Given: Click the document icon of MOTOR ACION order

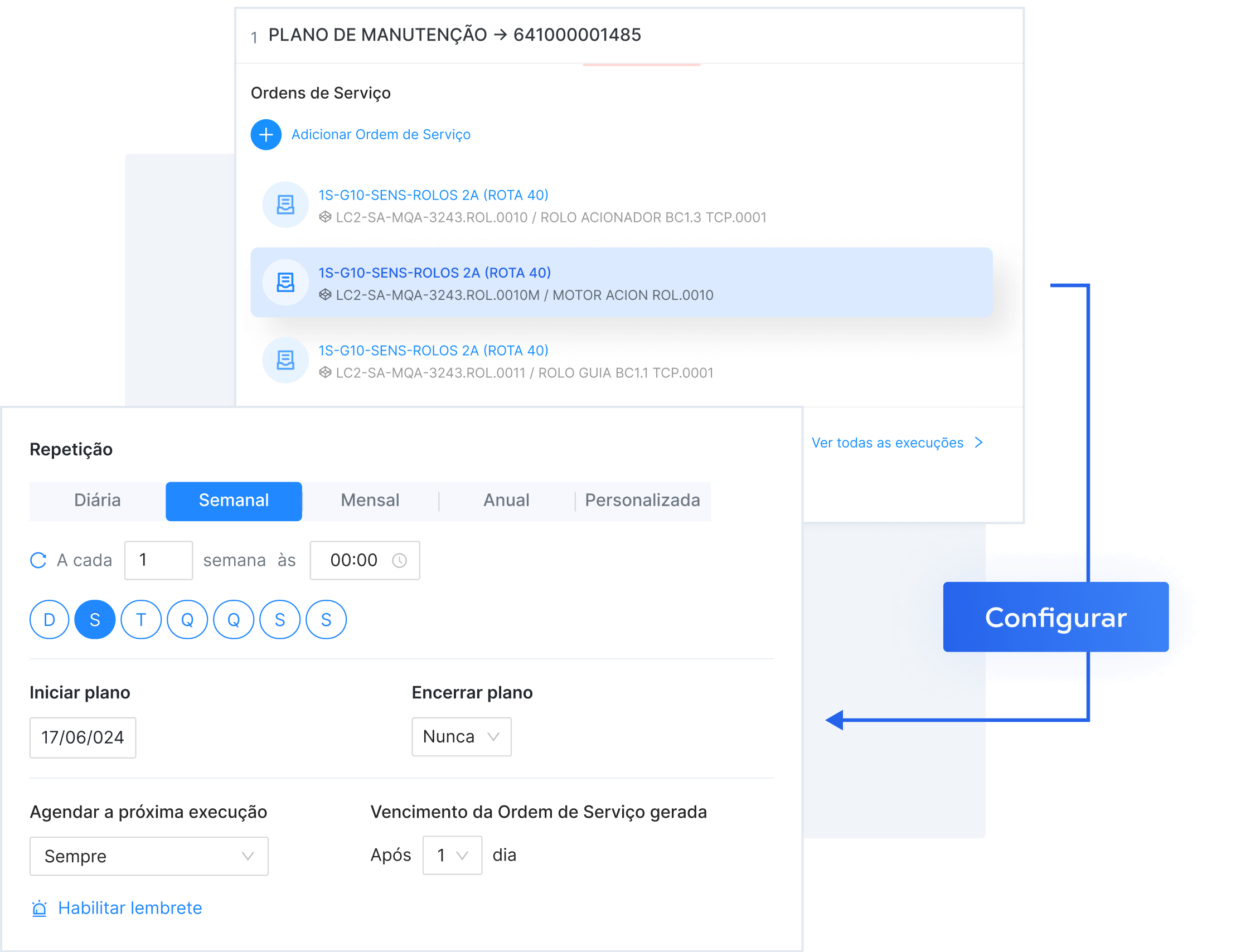Looking at the screenshot, I should (x=285, y=282).
